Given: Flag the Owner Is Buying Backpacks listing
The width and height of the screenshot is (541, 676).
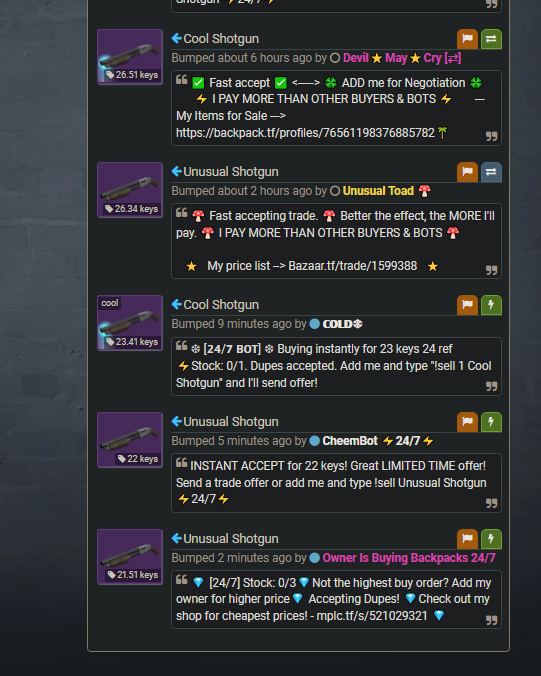Looking at the screenshot, I should (467, 539).
